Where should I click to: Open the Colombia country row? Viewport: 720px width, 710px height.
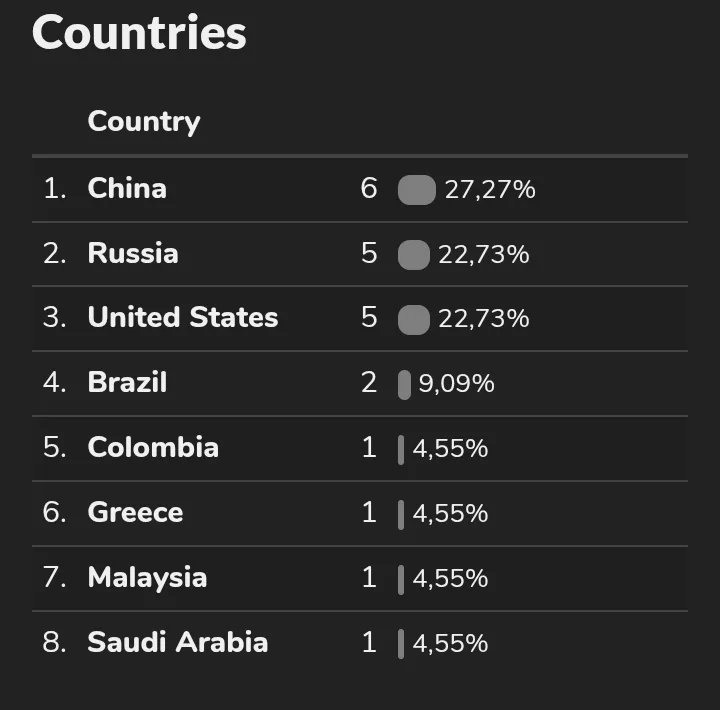[x=360, y=448]
